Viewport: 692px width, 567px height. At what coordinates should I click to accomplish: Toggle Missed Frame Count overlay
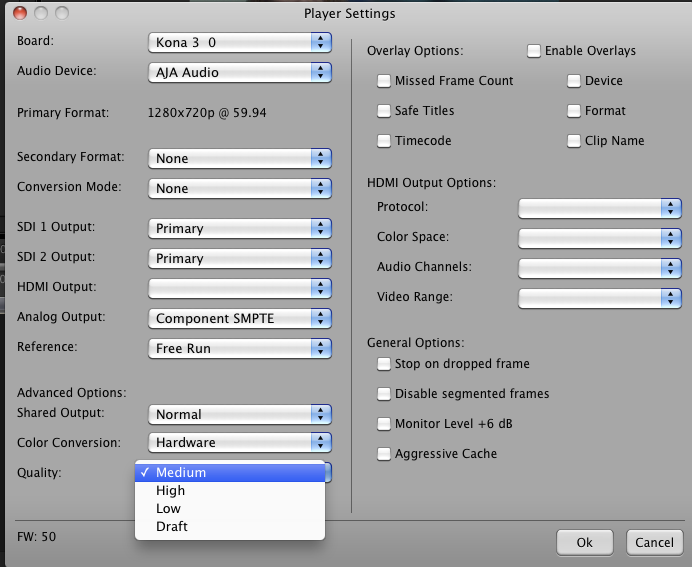pos(385,81)
